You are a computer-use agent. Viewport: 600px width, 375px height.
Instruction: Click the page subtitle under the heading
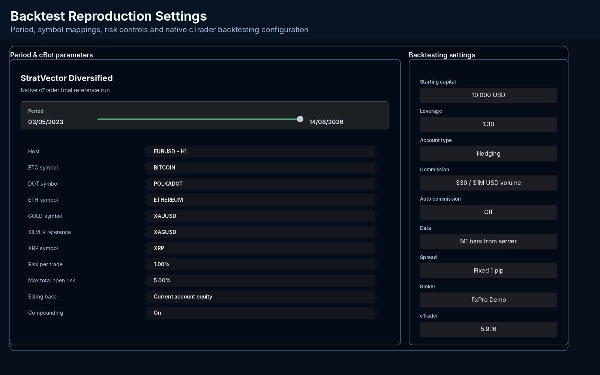click(x=159, y=29)
